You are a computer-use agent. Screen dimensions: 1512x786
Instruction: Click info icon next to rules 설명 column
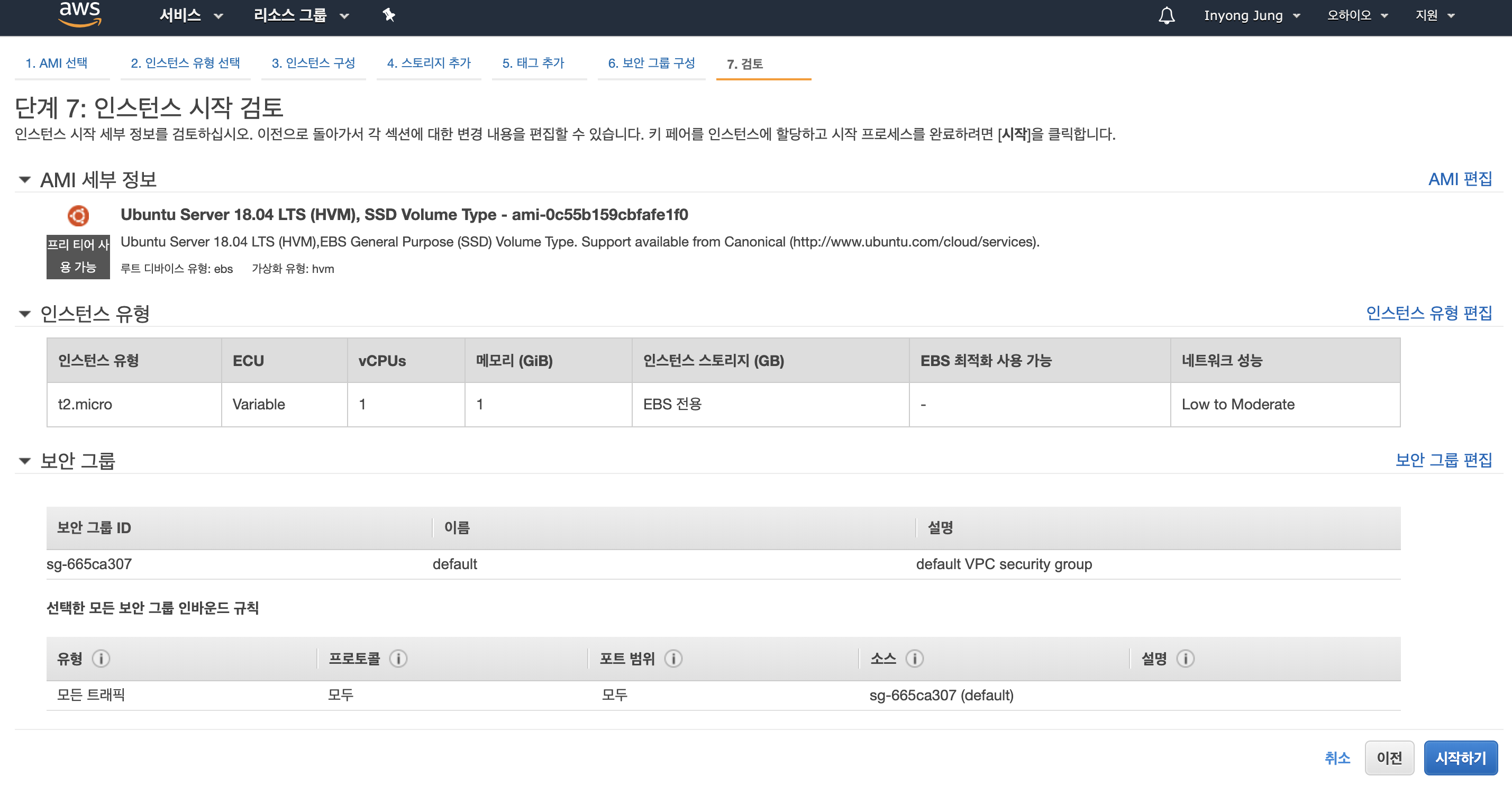pyautogui.click(x=1185, y=659)
